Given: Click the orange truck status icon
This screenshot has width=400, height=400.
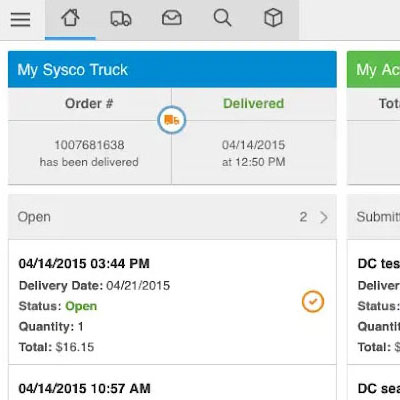Looking at the screenshot, I should pos(171,120).
